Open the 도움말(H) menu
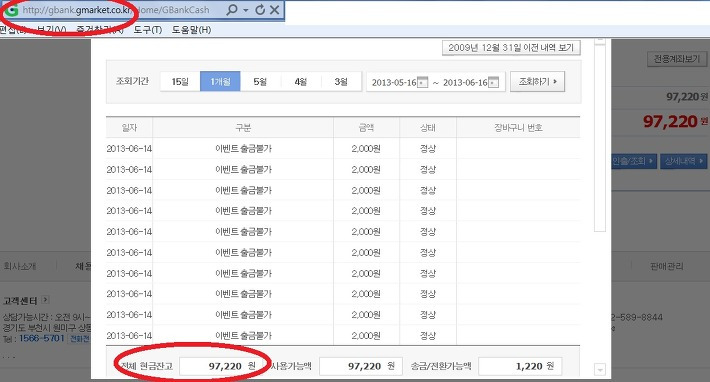This screenshot has height=382, width=710. tap(191, 30)
